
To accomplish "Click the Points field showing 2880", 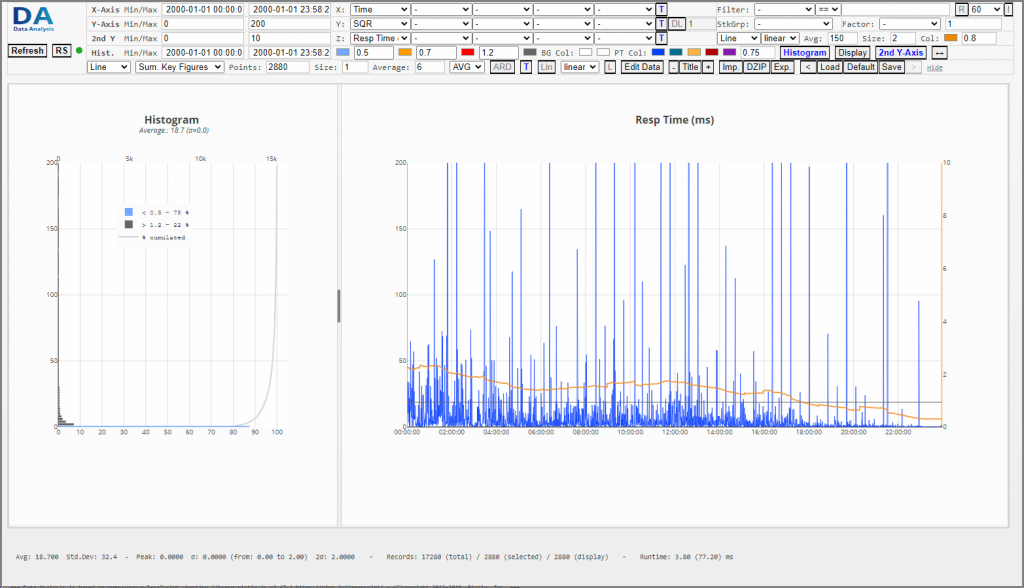I will coord(287,67).
